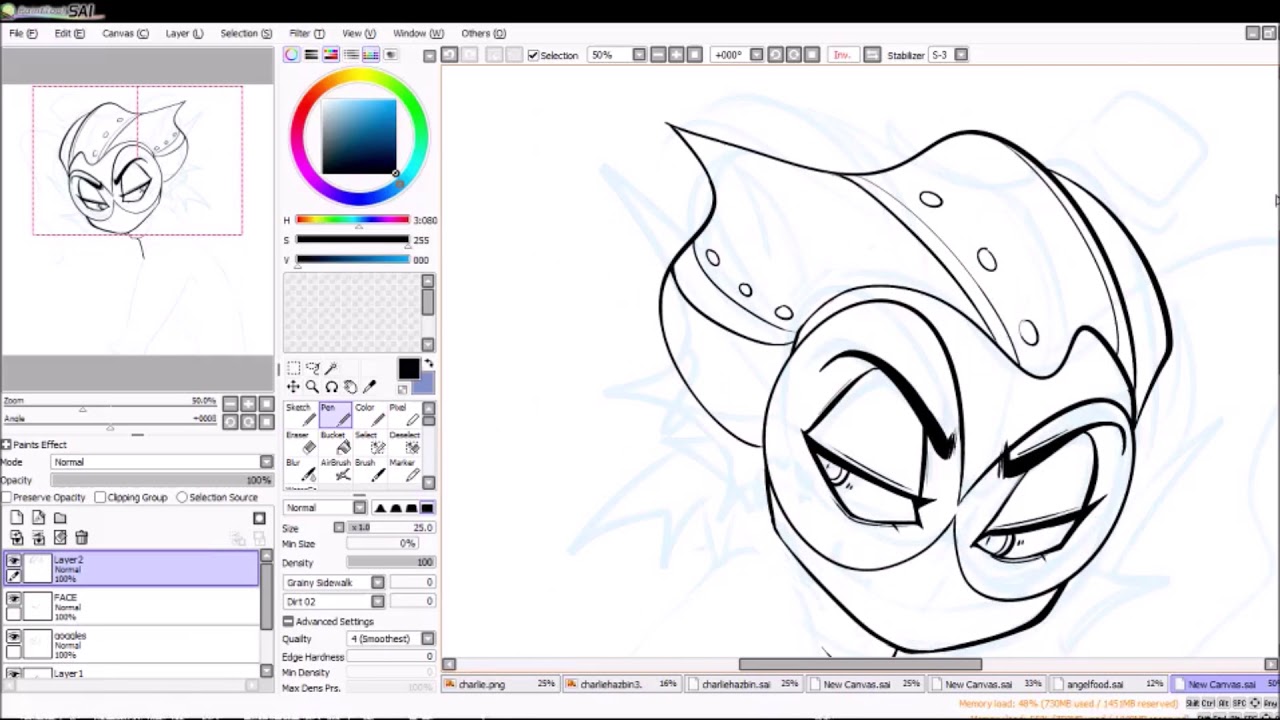The image size is (1280, 720).
Task: Switch to the angelfood.sai document tab
Action: (1109, 684)
